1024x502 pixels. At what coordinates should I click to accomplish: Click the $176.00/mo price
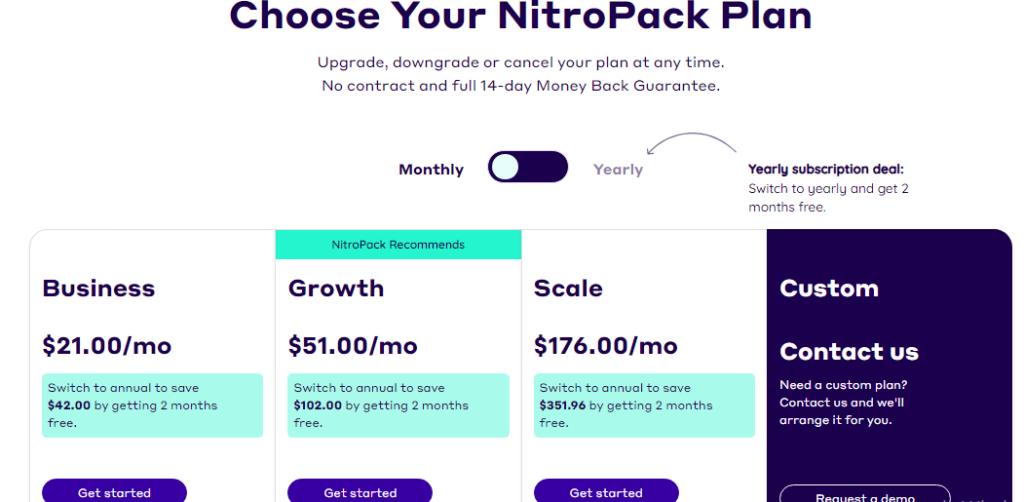(x=606, y=345)
